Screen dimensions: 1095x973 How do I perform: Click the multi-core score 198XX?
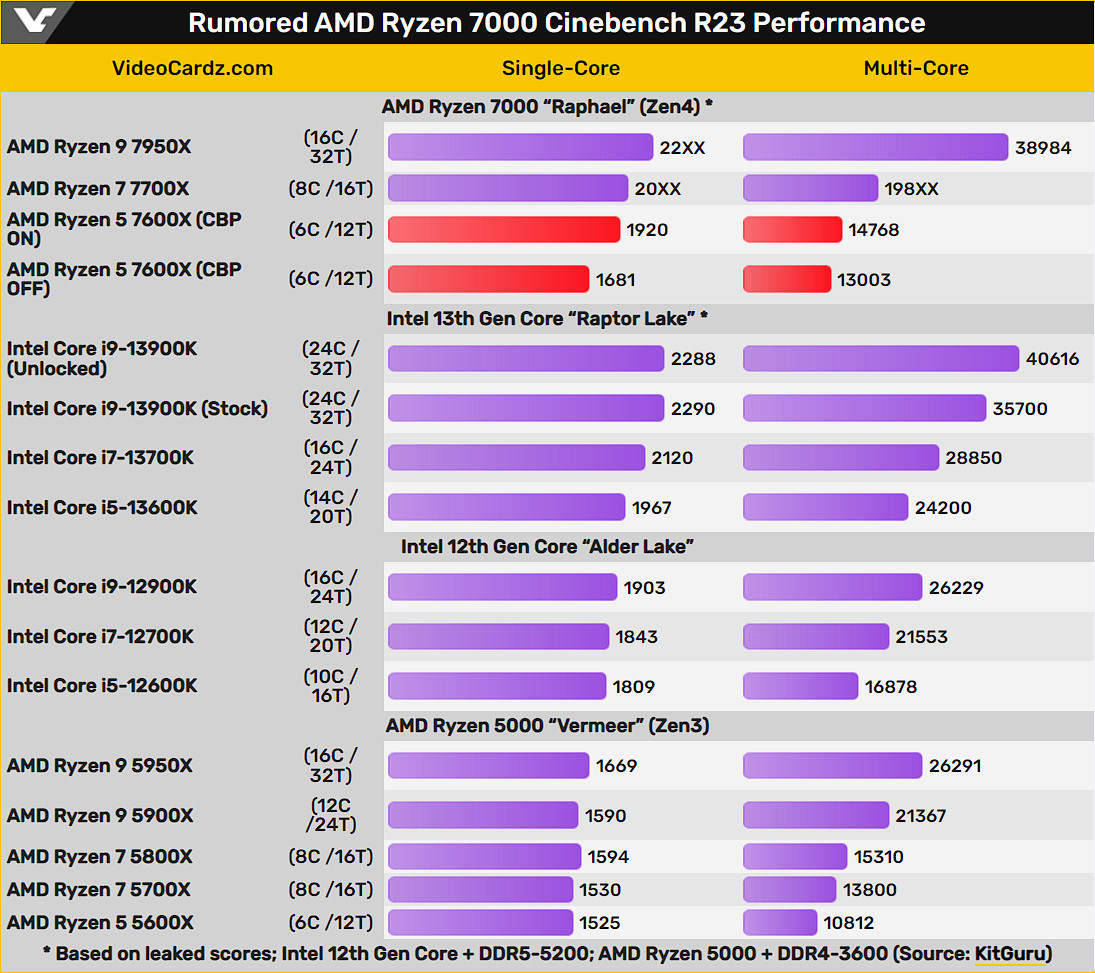(911, 189)
